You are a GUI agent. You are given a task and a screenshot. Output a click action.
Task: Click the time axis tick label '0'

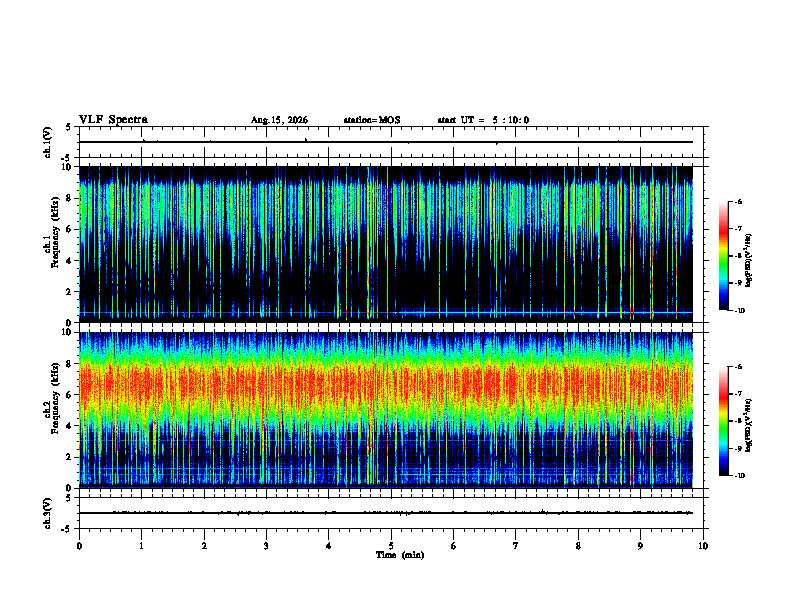point(79,546)
